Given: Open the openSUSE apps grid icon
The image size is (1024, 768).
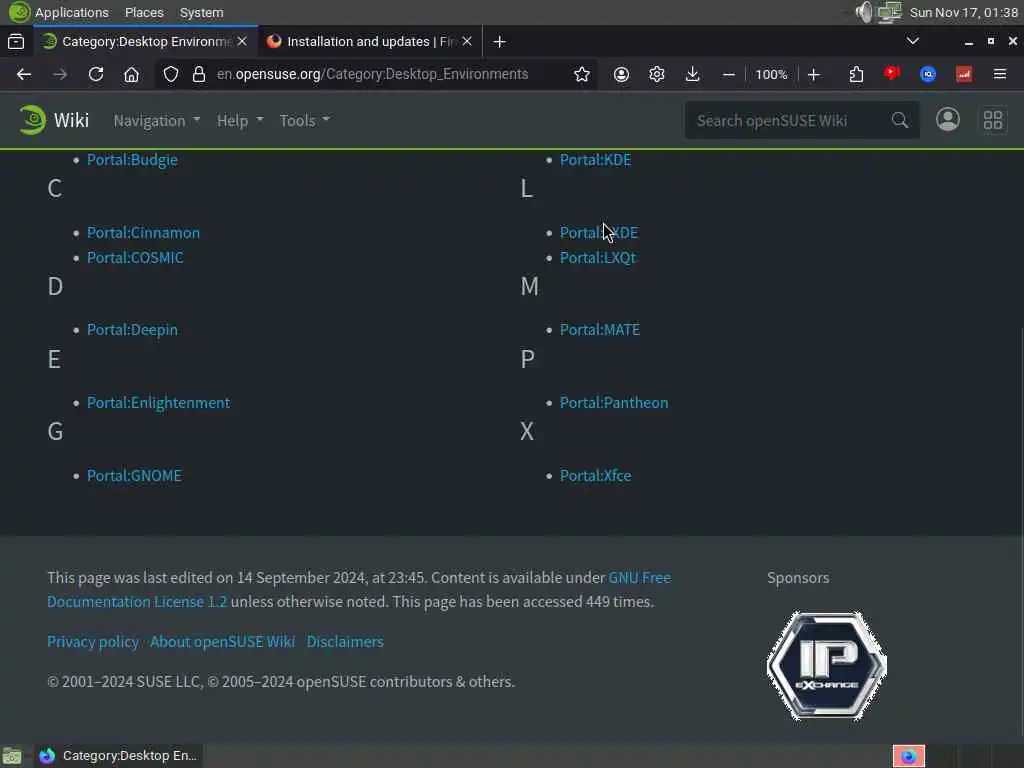Looking at the screenshot, I should 993,120.
